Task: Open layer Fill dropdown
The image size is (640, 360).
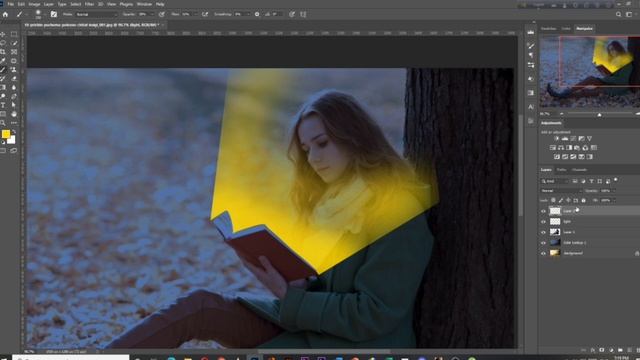Action: [613, 200]
